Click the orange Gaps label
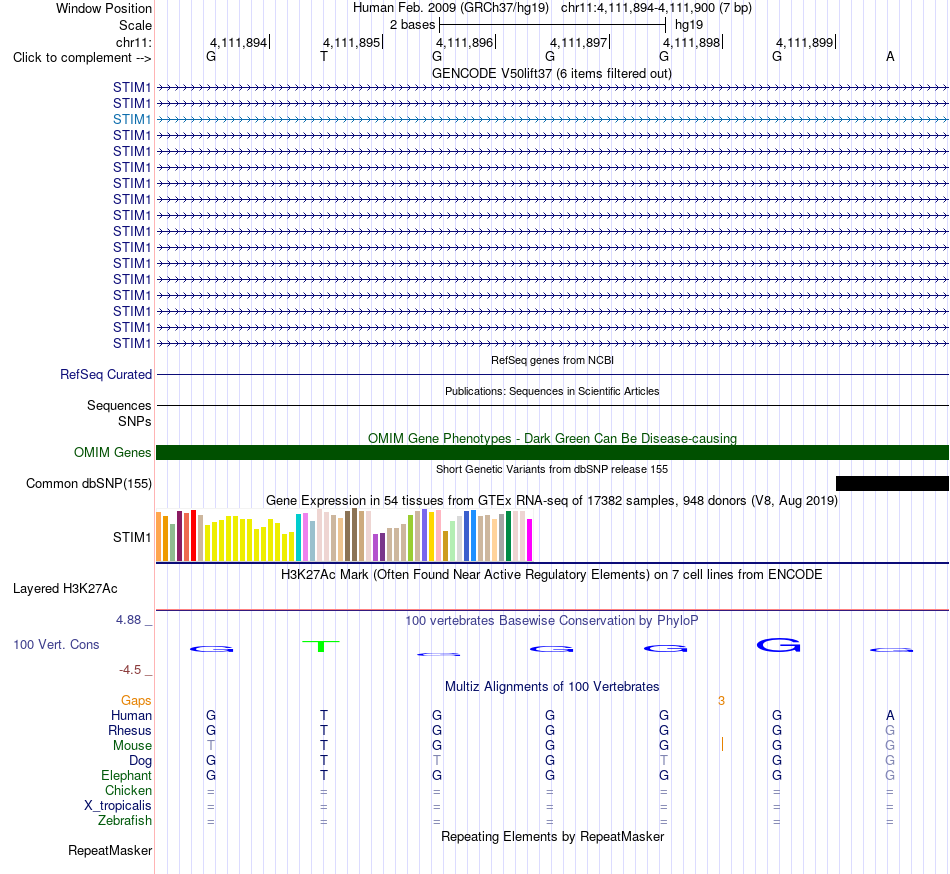Image resolution: width=950 pixels, height=874 pixels. pos(136,701)
